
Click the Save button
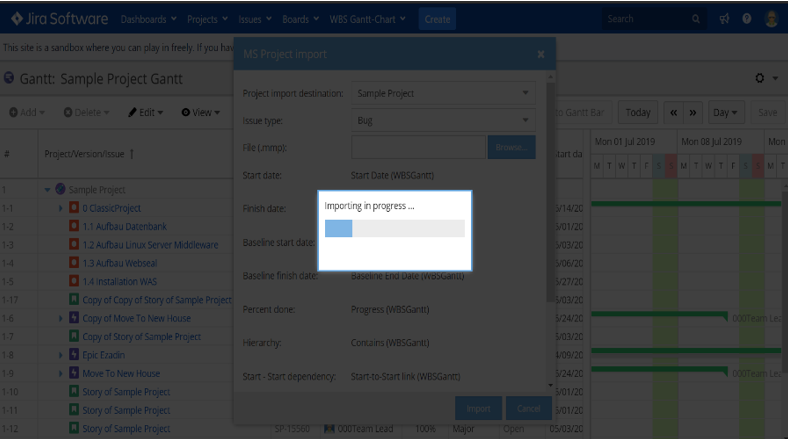point(767,113)
